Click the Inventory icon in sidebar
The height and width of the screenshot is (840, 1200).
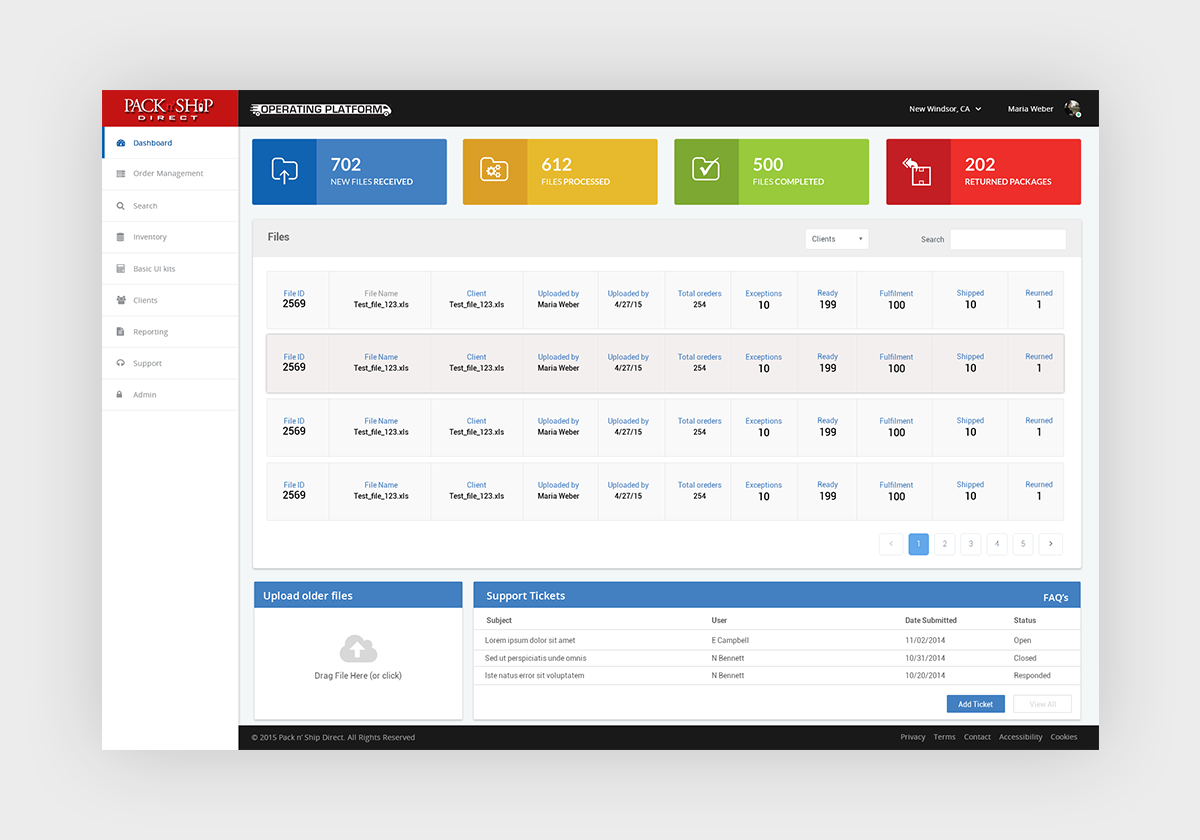click(x=121, y=237)
